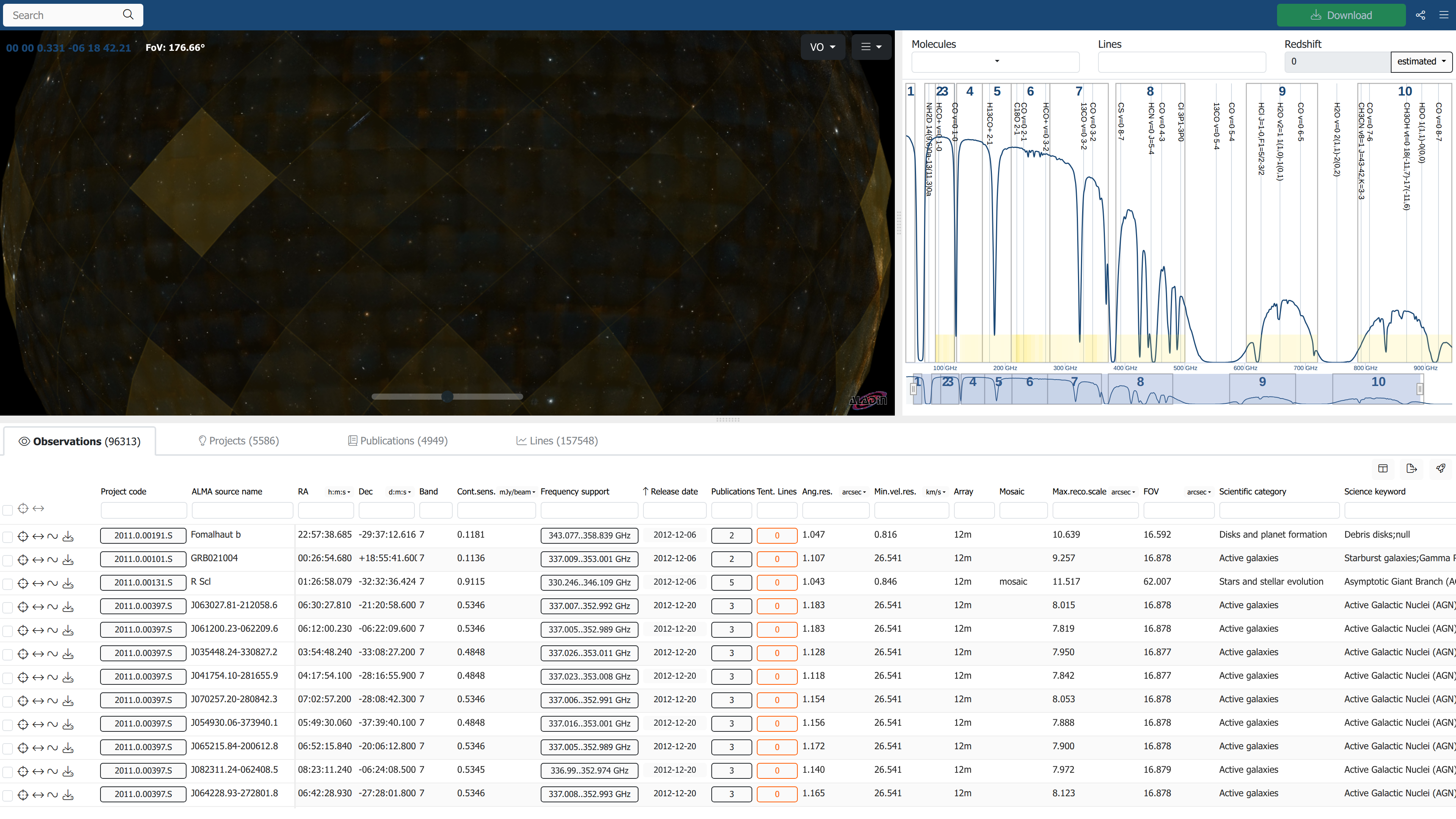
Task: Click target icon for R Scl row
Action: coord(23,583)
